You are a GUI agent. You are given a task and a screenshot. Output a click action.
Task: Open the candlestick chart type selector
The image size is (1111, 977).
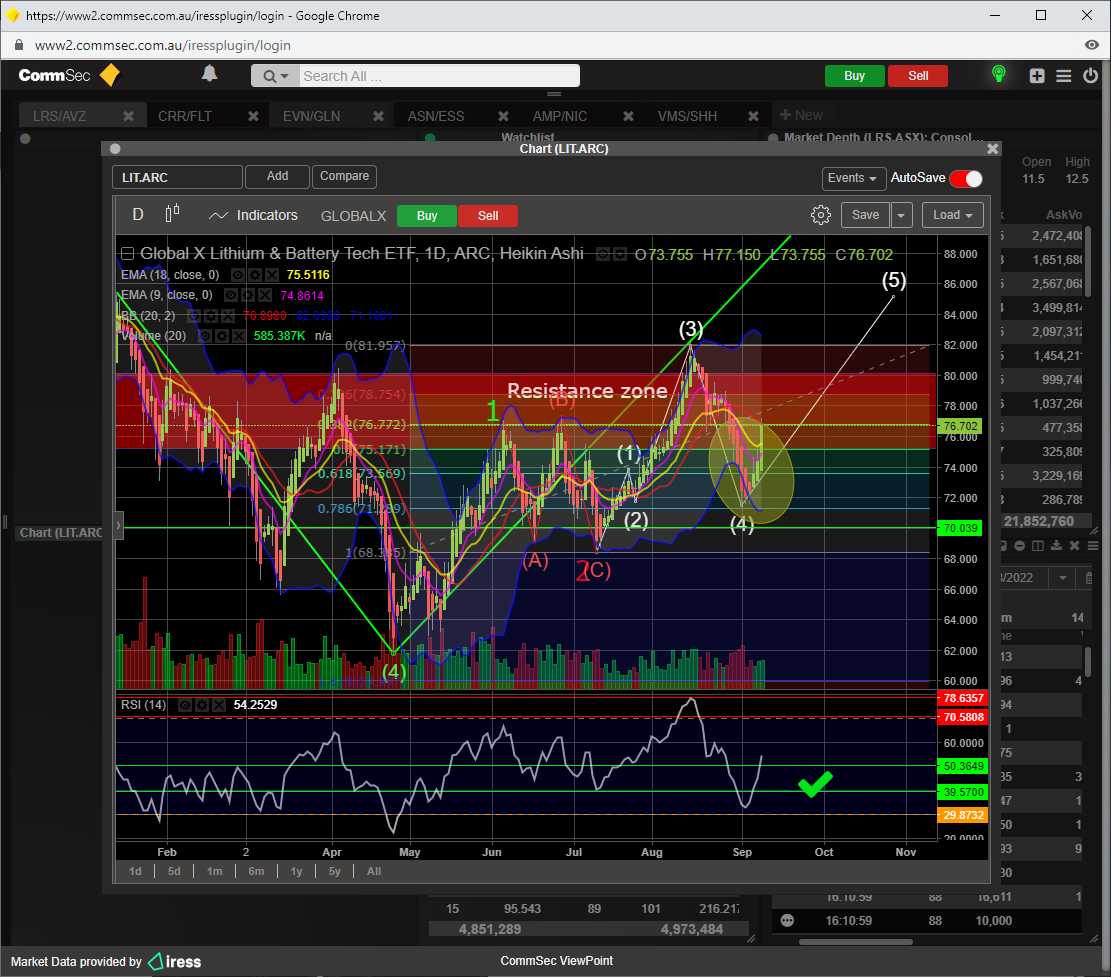pyautogui.click(x=172, y=214)
